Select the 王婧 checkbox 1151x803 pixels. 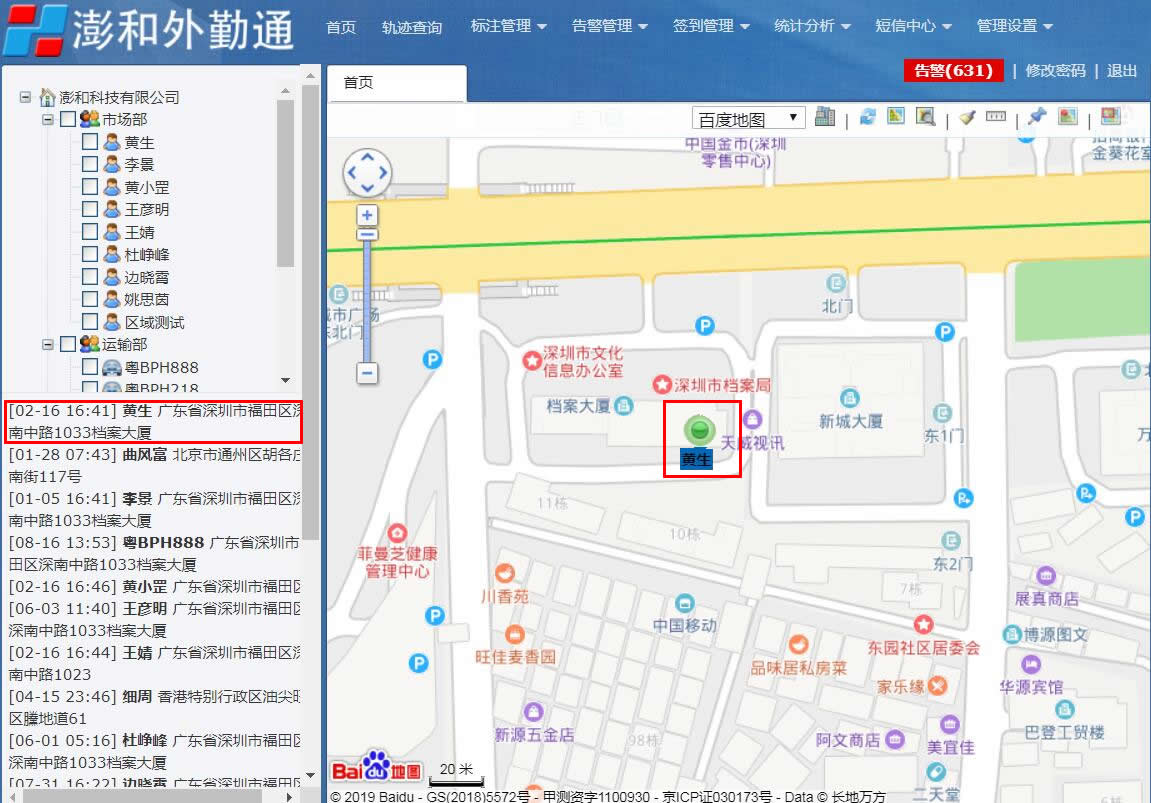(x=90, y=231)
